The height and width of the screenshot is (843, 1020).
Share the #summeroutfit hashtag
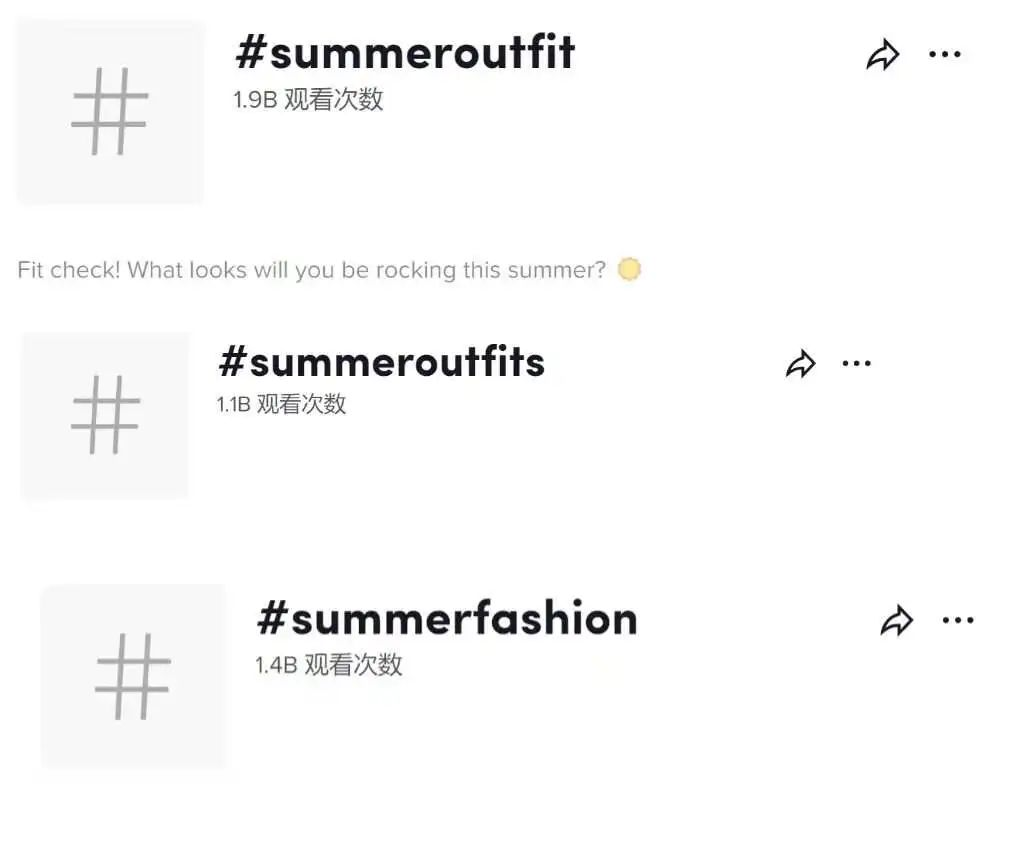[882, 56]
